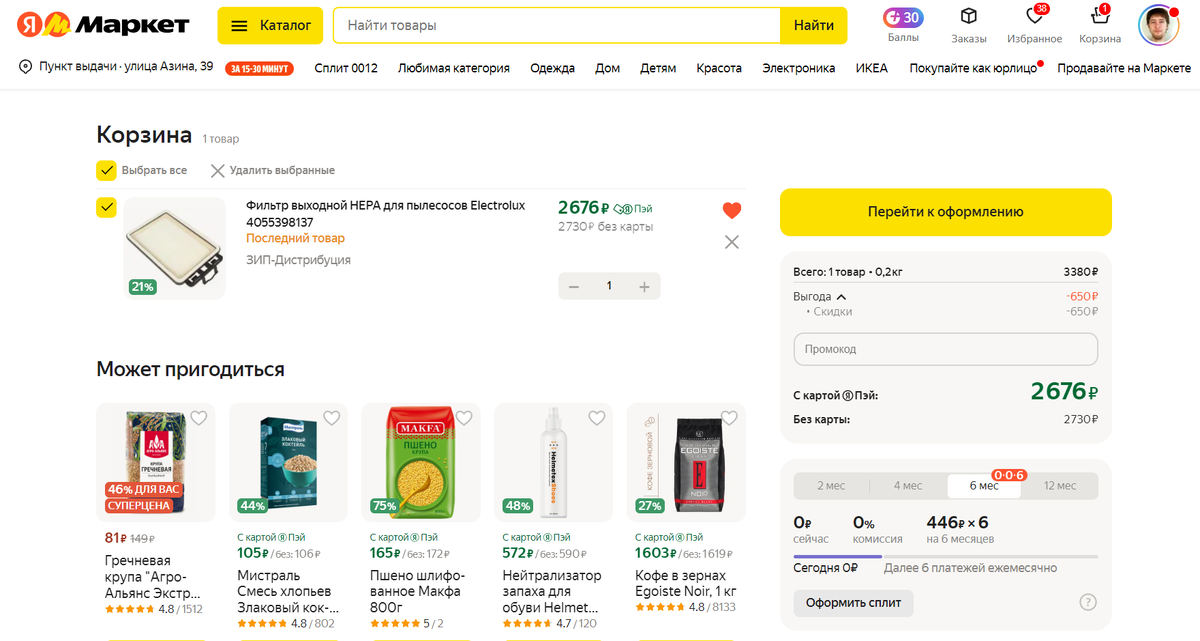Image resolution: width=1200 pixels, height=641 pixels.
Task: Delete the HEPA filter with the X icon
Action: [x=732, y=241]
